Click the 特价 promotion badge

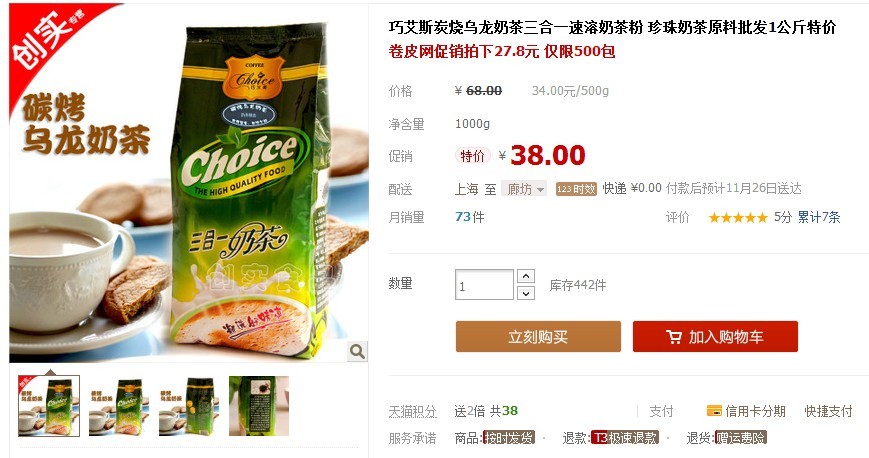click(472, 156)
